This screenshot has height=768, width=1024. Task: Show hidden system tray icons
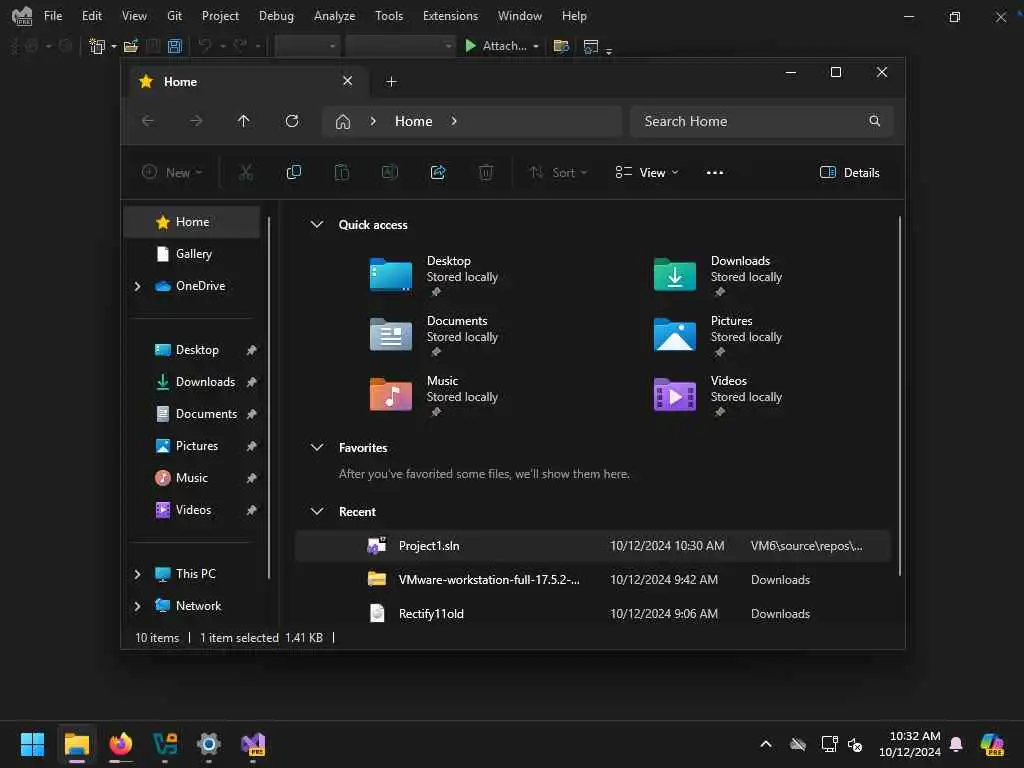click(766, 744)
